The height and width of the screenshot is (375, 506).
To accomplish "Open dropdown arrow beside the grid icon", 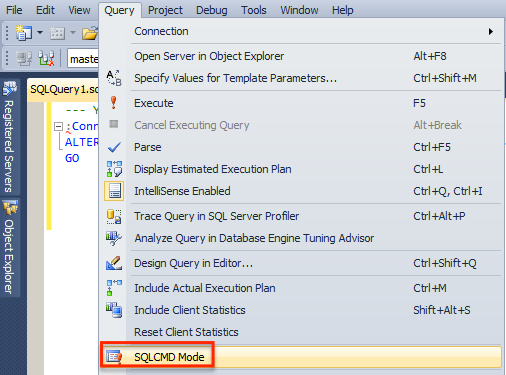I will coord(73,33).
